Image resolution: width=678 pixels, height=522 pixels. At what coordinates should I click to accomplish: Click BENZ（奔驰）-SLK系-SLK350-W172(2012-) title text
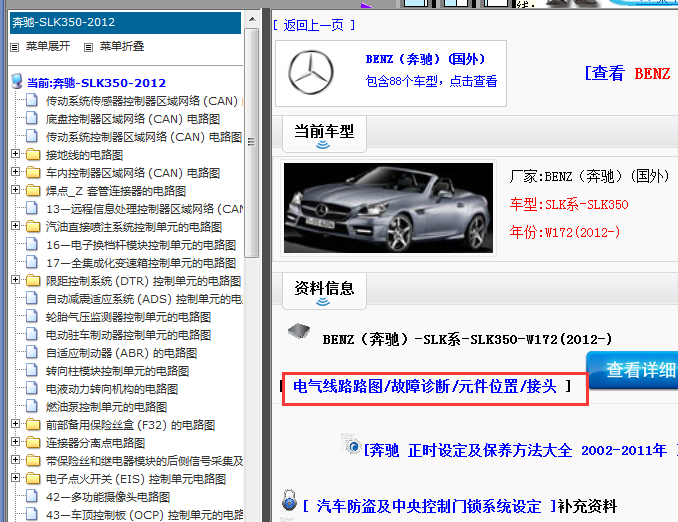(x=467, y=339)
